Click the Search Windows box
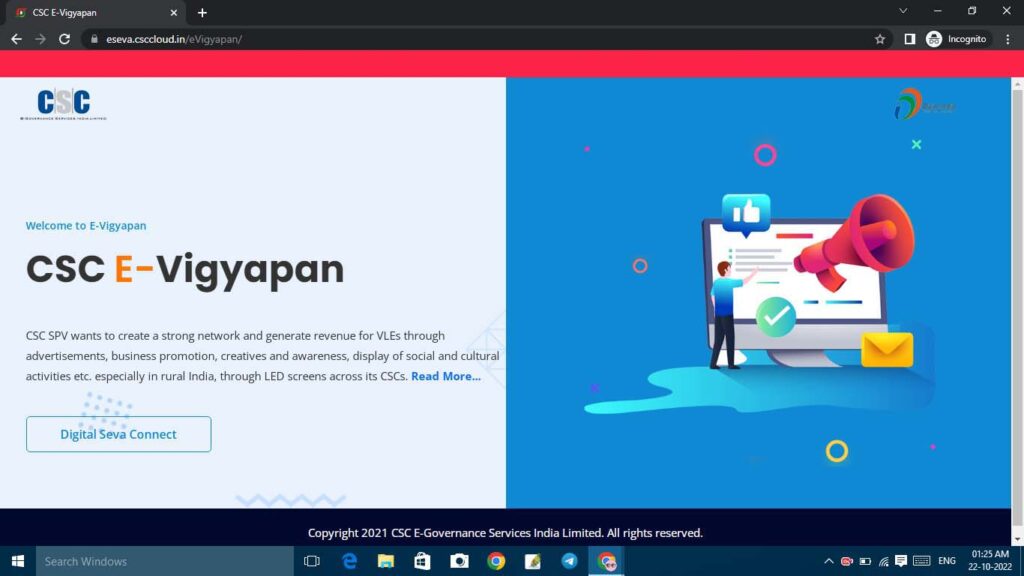The height and width of the screenshot is (576, 1024). pyautogui.click(x=165, y=561)
